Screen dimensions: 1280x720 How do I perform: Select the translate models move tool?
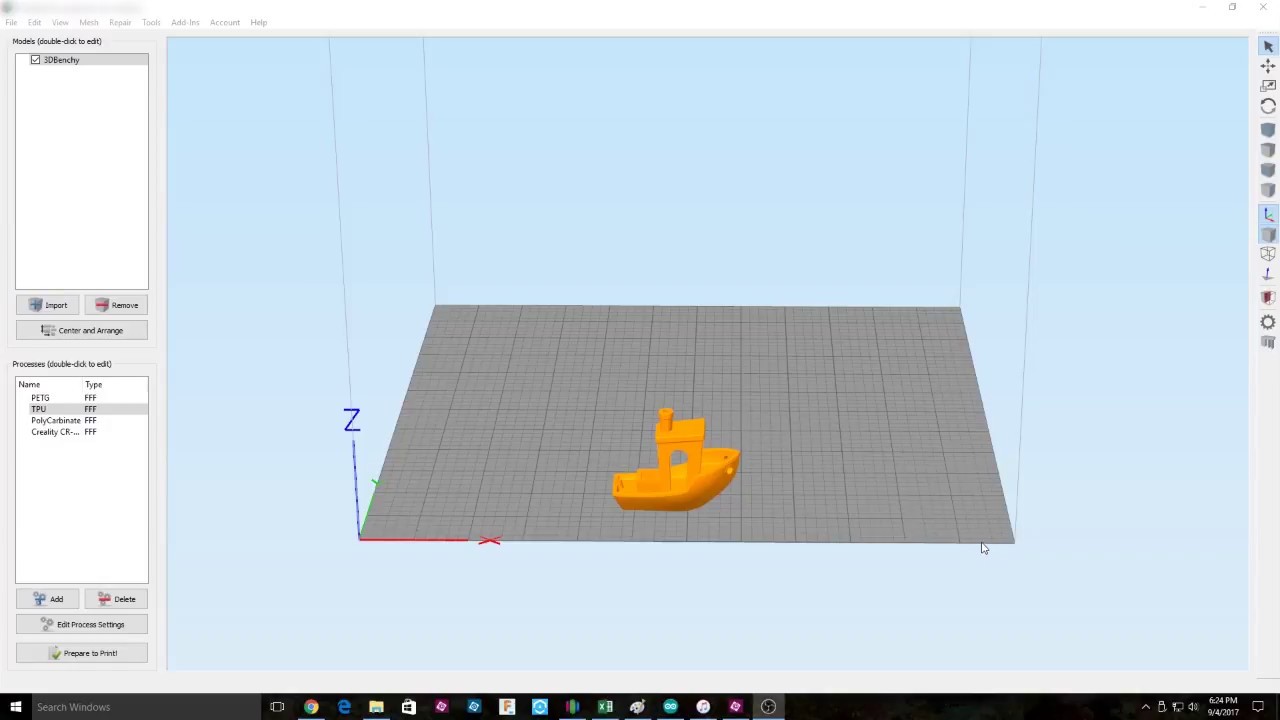[1268, 66]
